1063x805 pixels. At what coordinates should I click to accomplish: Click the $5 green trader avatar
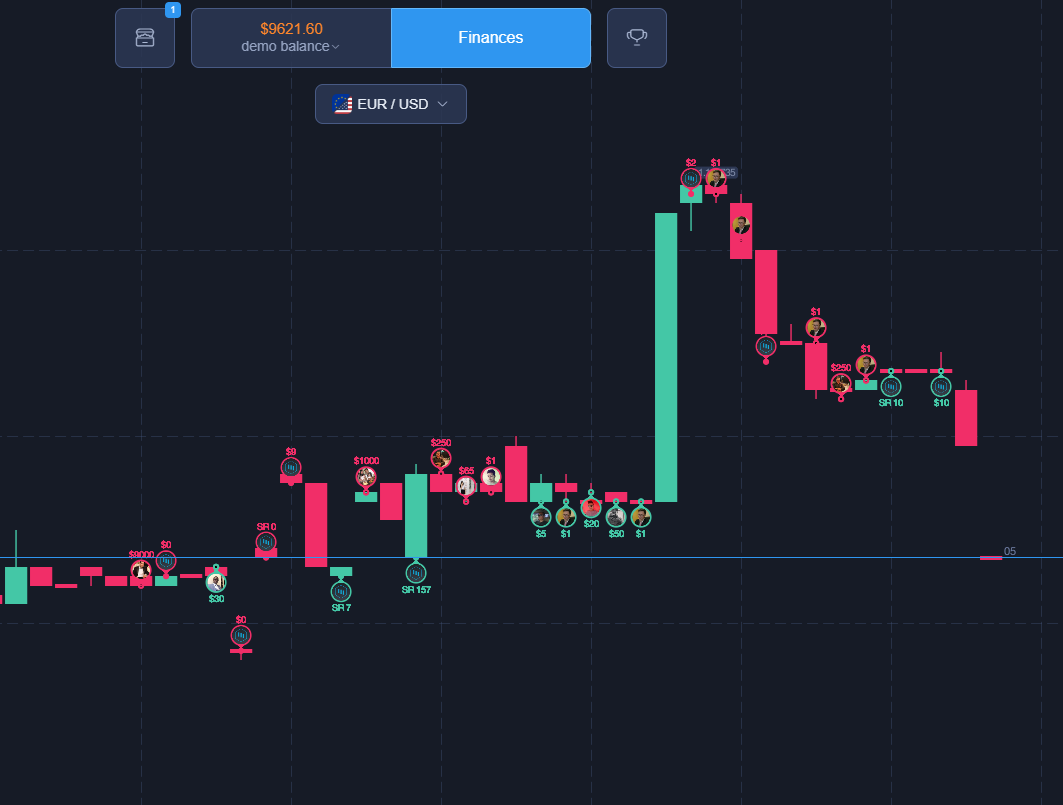click(541, 516)
